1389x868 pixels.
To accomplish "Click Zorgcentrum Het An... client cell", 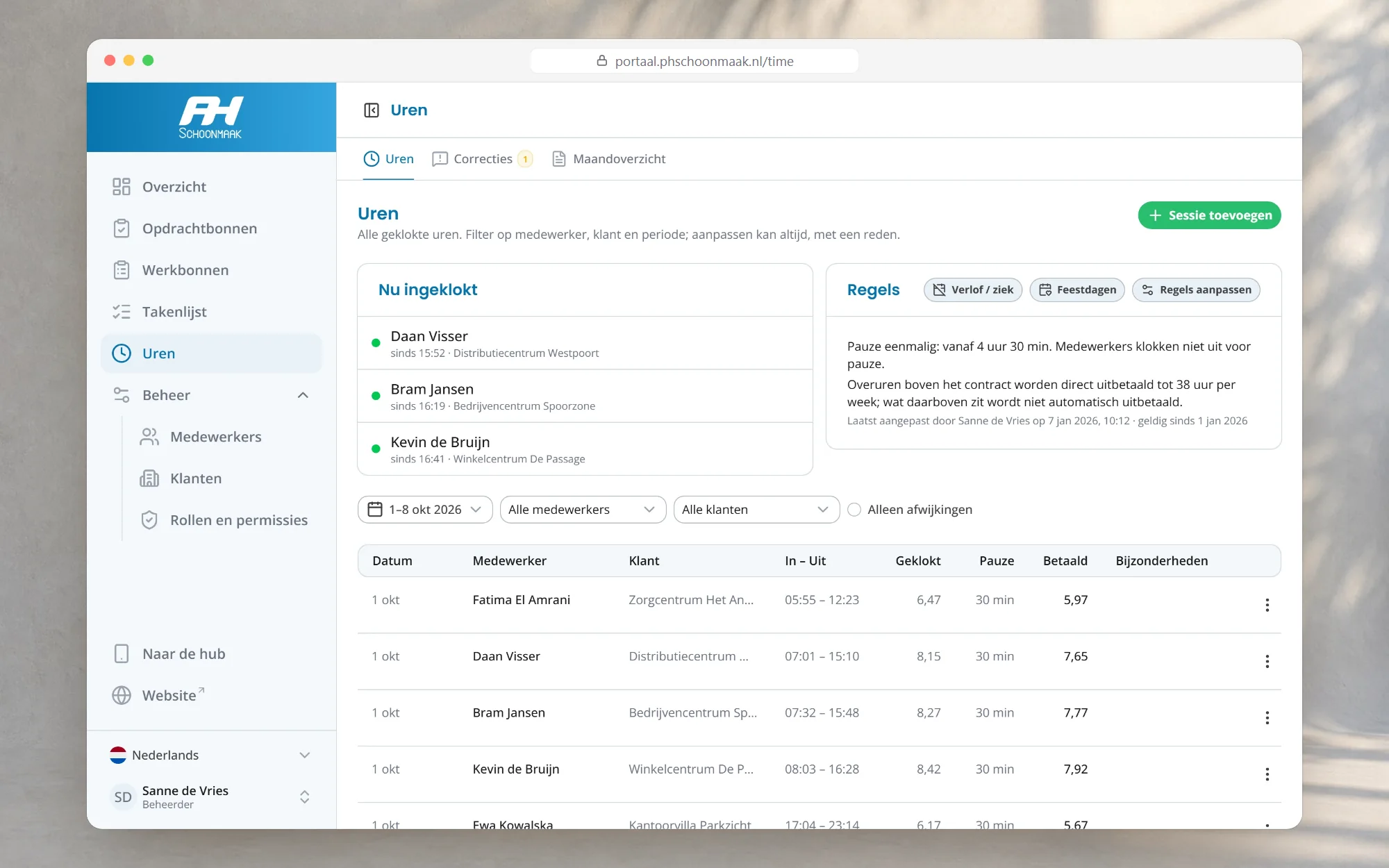I will [691, 600].
